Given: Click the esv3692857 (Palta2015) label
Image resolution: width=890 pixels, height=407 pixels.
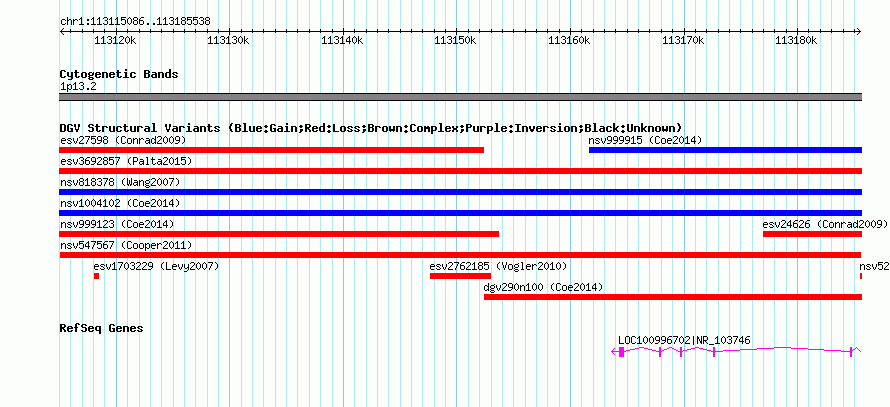Looking at the screenshot, I should coord(126,161).
